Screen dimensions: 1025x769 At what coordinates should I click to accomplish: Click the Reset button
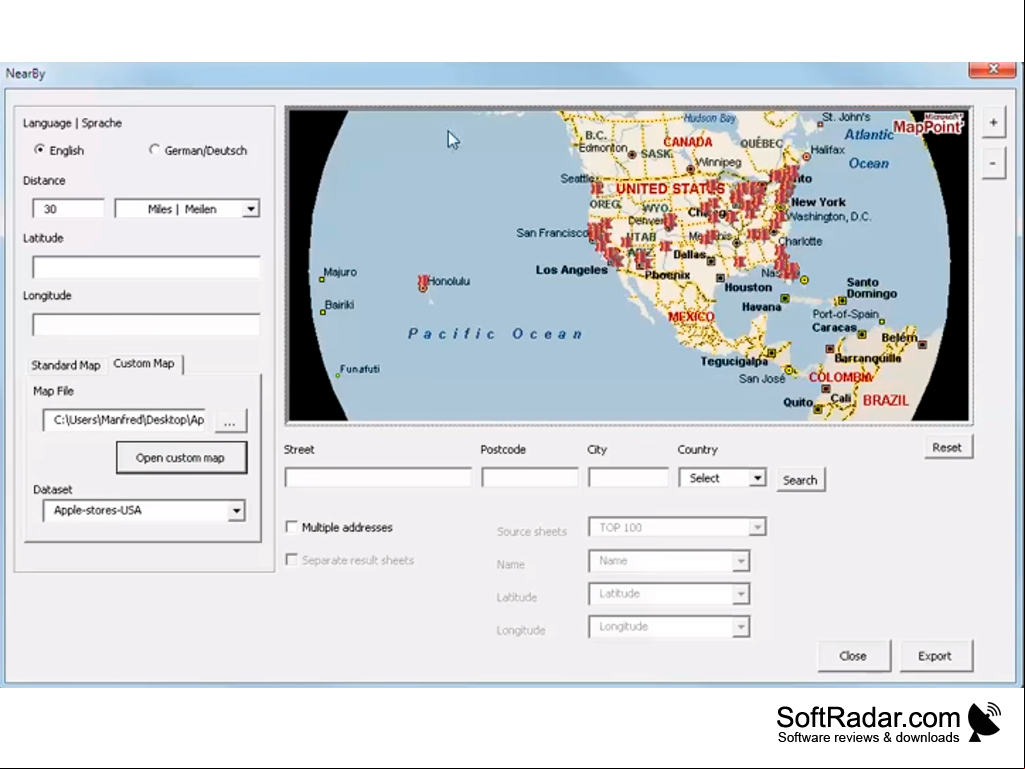tap(947, 447)
